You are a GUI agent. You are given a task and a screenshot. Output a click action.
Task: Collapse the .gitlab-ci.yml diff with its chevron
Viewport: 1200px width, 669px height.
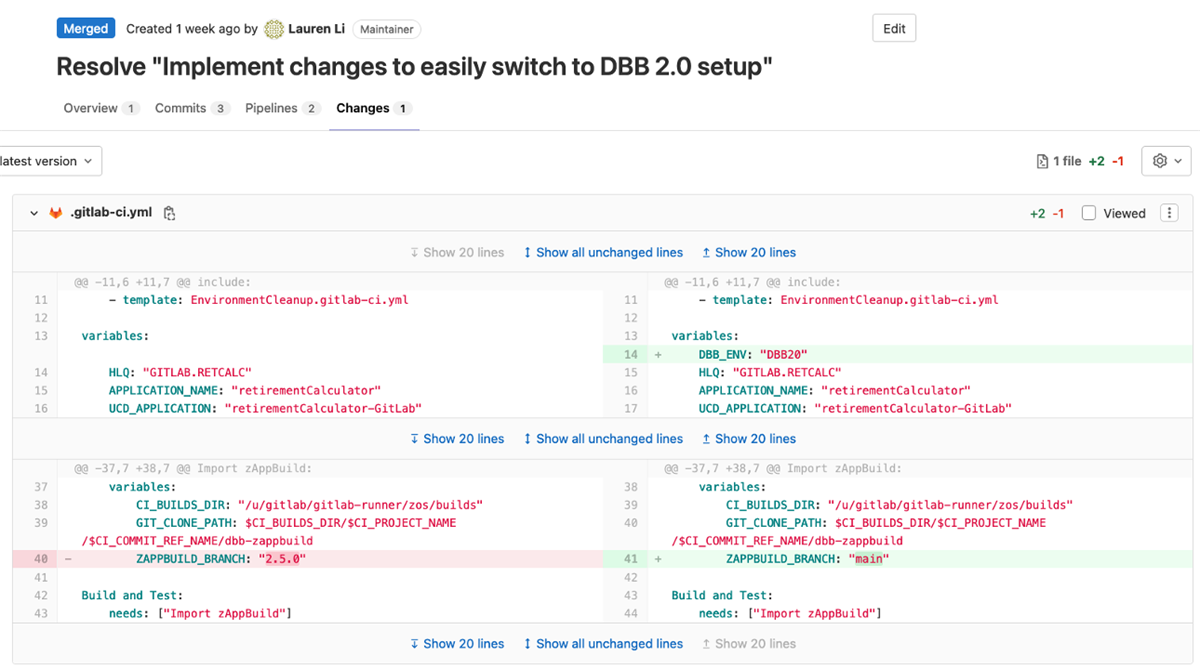pyautogui.click(x=31, y=213)
